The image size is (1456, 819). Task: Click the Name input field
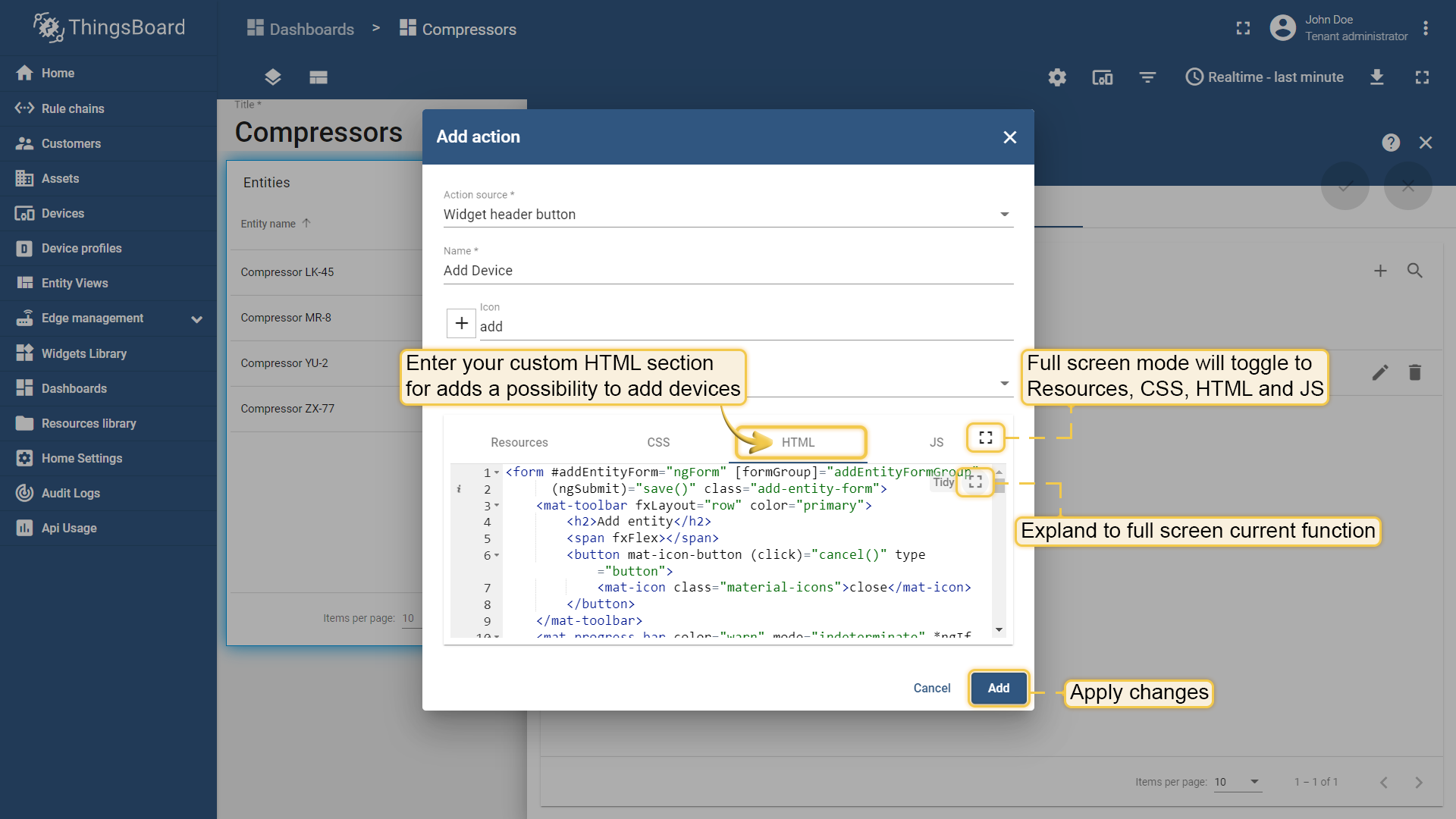(728, 271)
